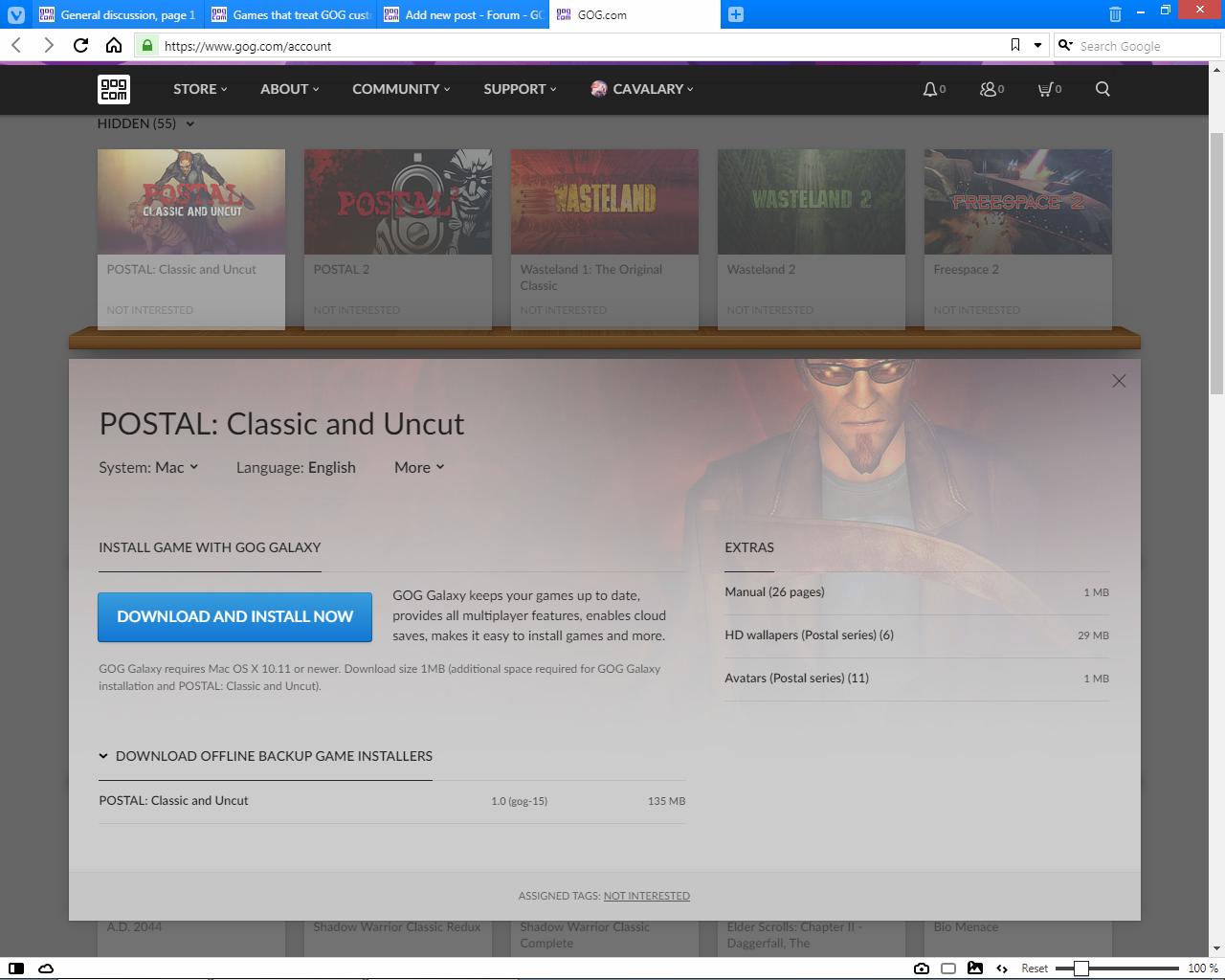1225x980 pixels.
Task: Close the POSTAL game details panel
Action: pyautogui.click(x=1119, y=381)
